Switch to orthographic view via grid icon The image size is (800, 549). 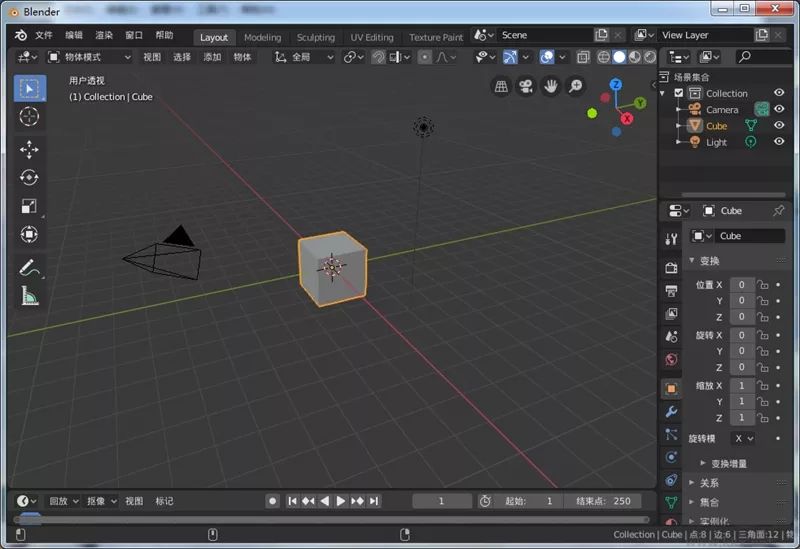(501, 87)
